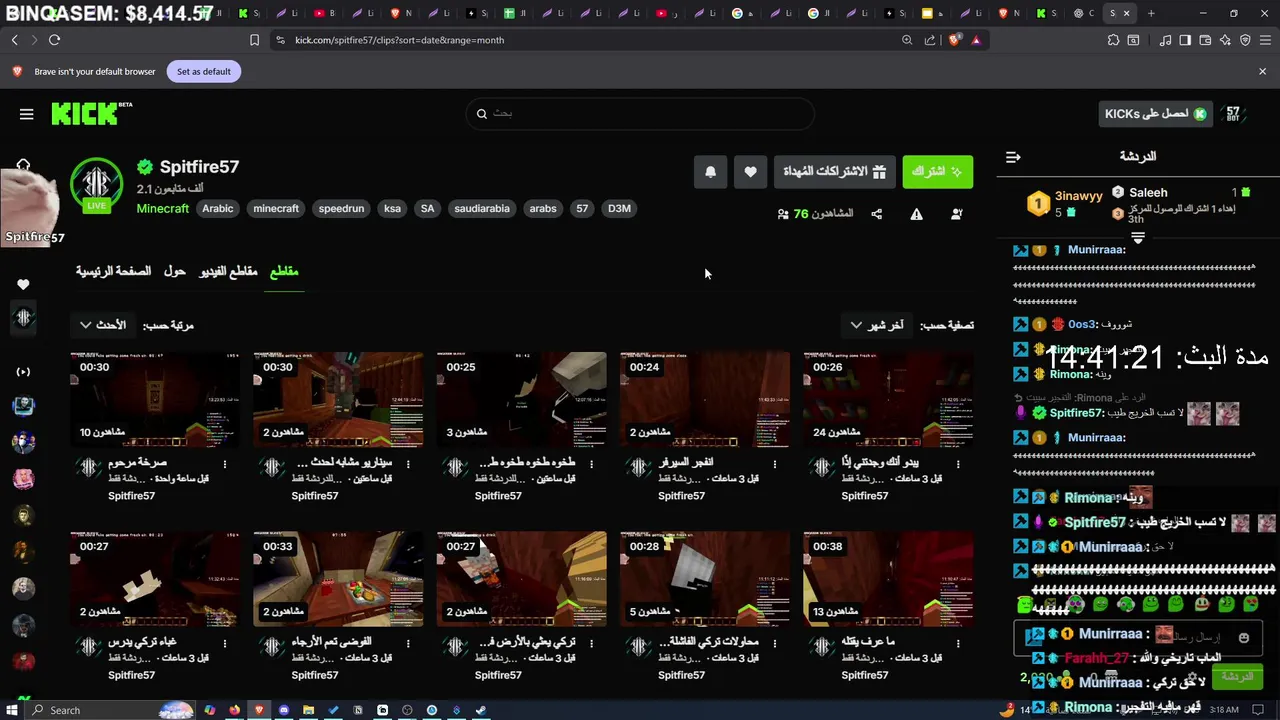Click the Brave Shields lion icon

(x=953, y=40)
